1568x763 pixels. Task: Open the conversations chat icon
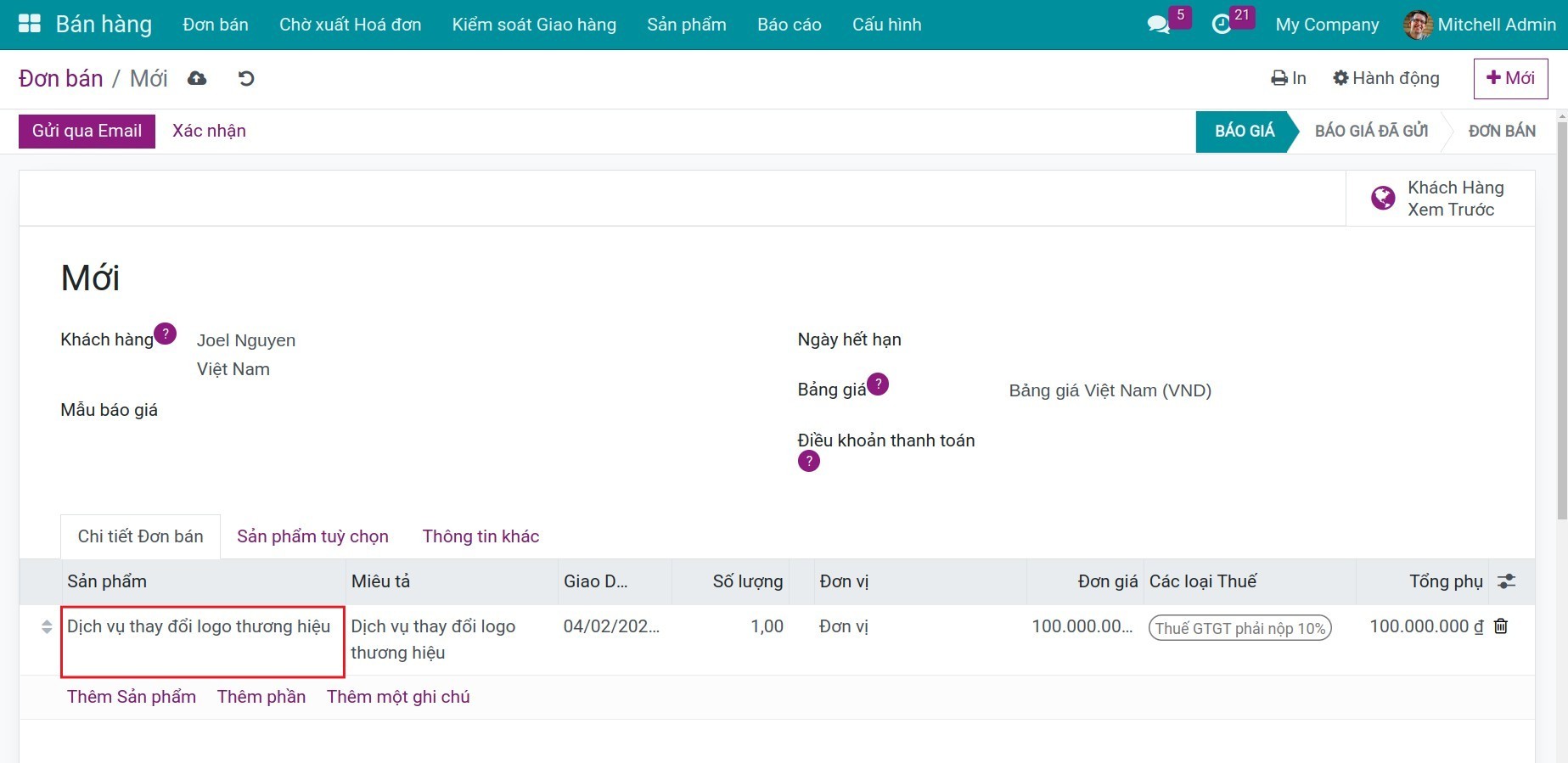coord(1158,25)
